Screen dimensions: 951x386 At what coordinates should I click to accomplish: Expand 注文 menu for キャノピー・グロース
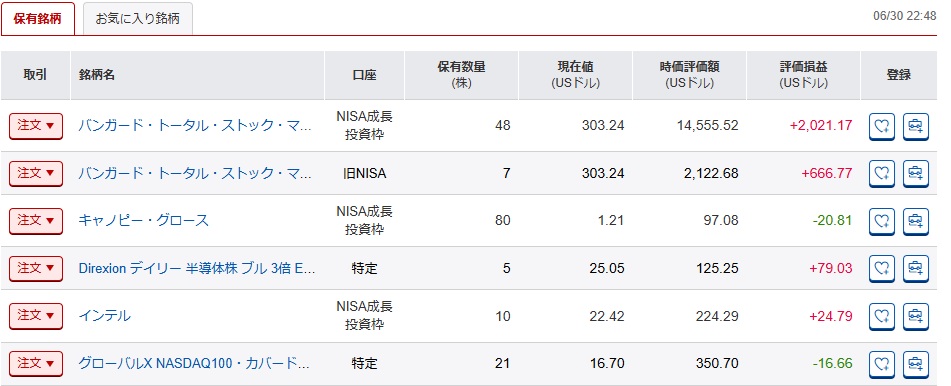point(36,220)
